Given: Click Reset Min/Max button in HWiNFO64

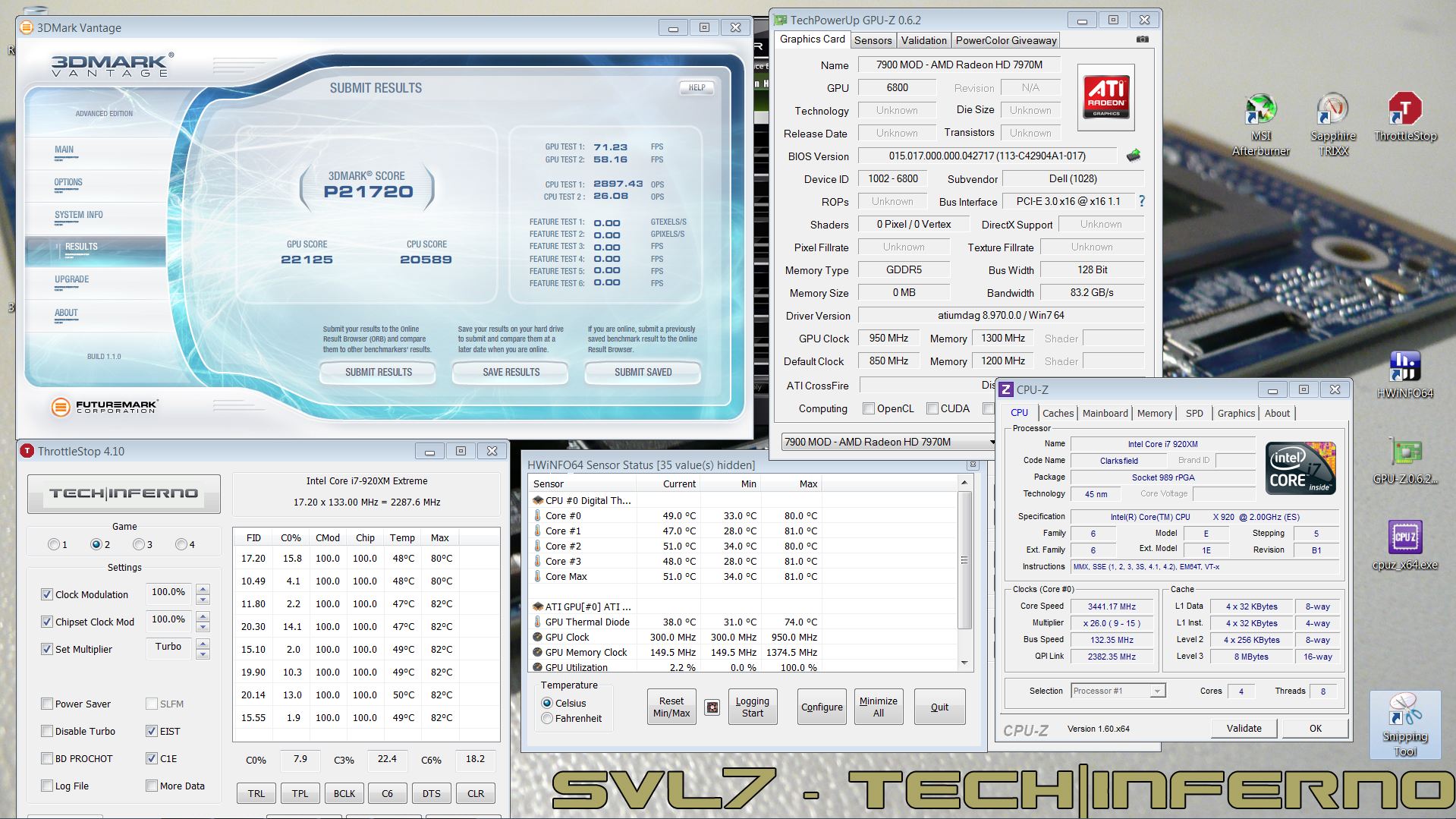Looking at the screenshot, I should pyautogui.click(x=671, y=707).
